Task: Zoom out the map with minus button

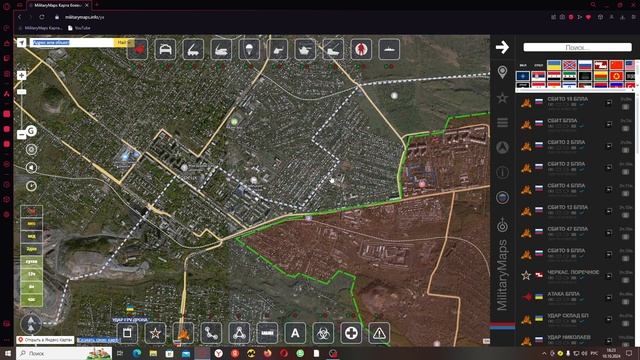Action: [x=22, y=135]
